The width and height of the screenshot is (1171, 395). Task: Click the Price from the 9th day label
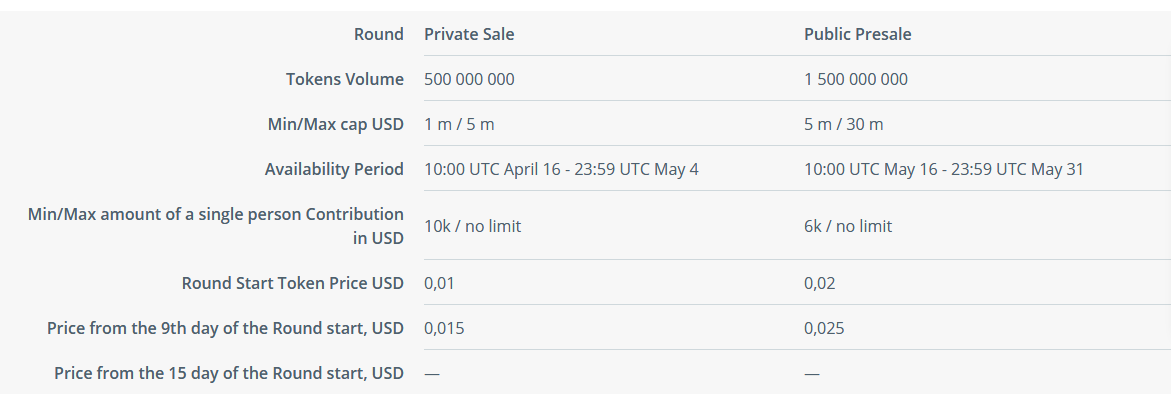point(226,329)
